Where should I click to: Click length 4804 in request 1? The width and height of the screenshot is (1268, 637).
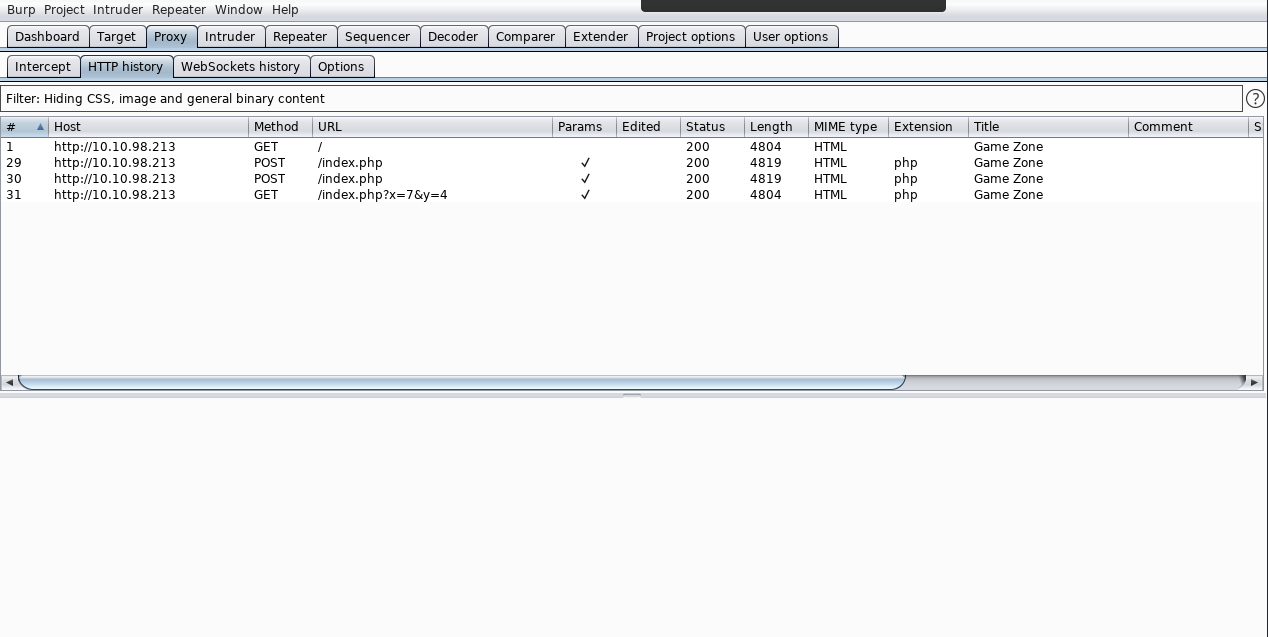pyautogui.click(x=765, y=147)
